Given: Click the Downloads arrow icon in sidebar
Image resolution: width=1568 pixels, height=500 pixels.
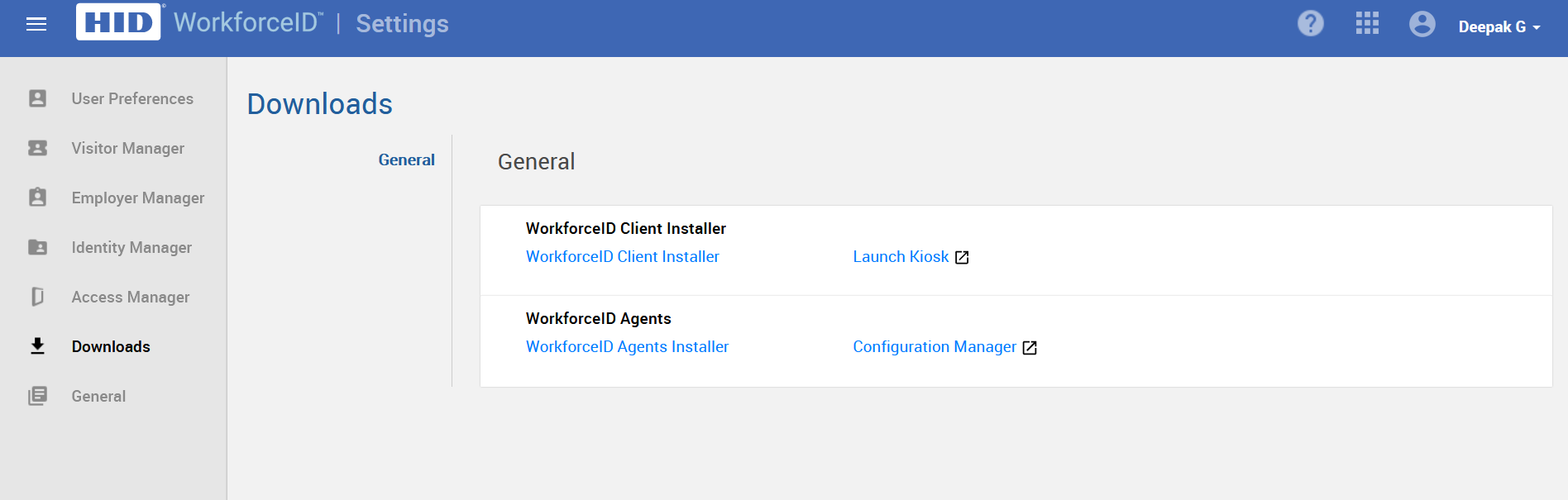Looking at the screenshot, I should [37, 345].
